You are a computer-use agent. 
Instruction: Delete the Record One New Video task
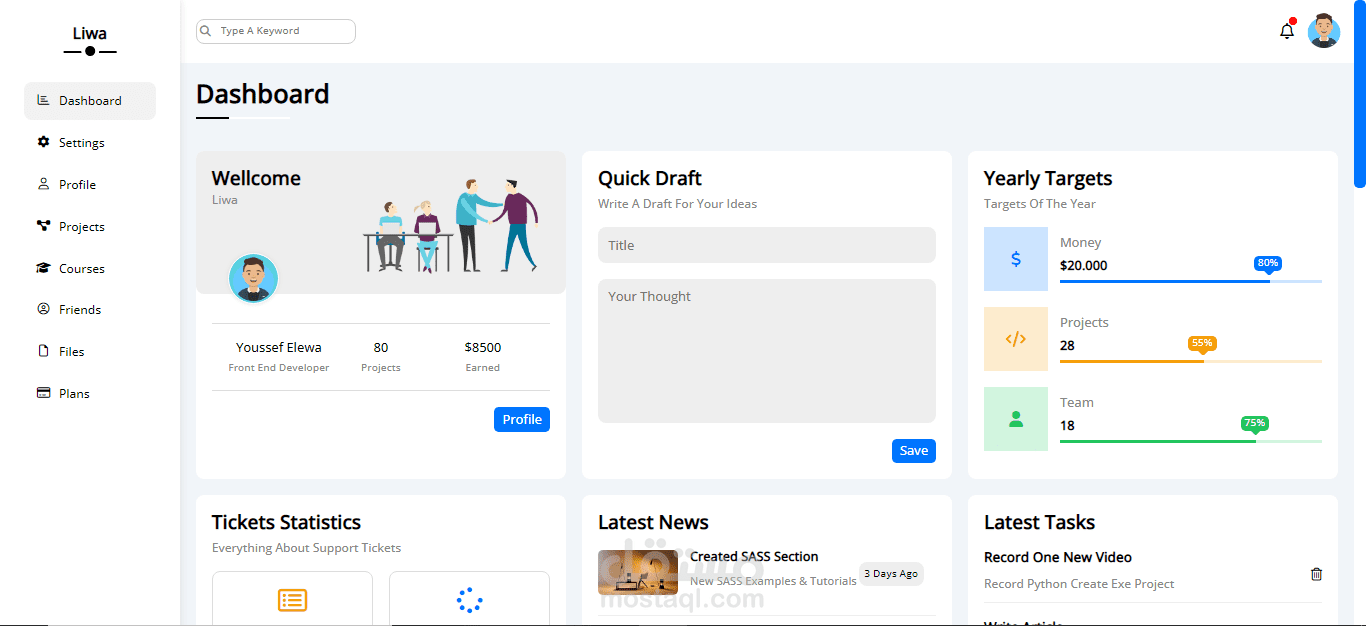pyautogui.click(x=1316, y=574)
